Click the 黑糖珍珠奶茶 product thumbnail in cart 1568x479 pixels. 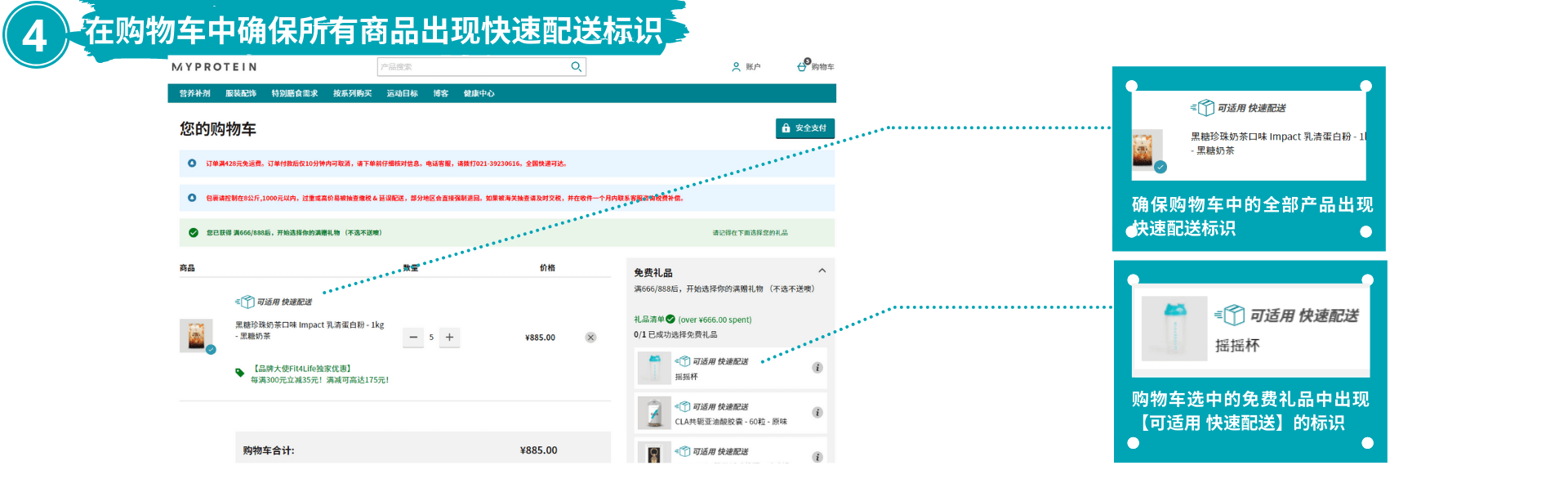point(196,336)
